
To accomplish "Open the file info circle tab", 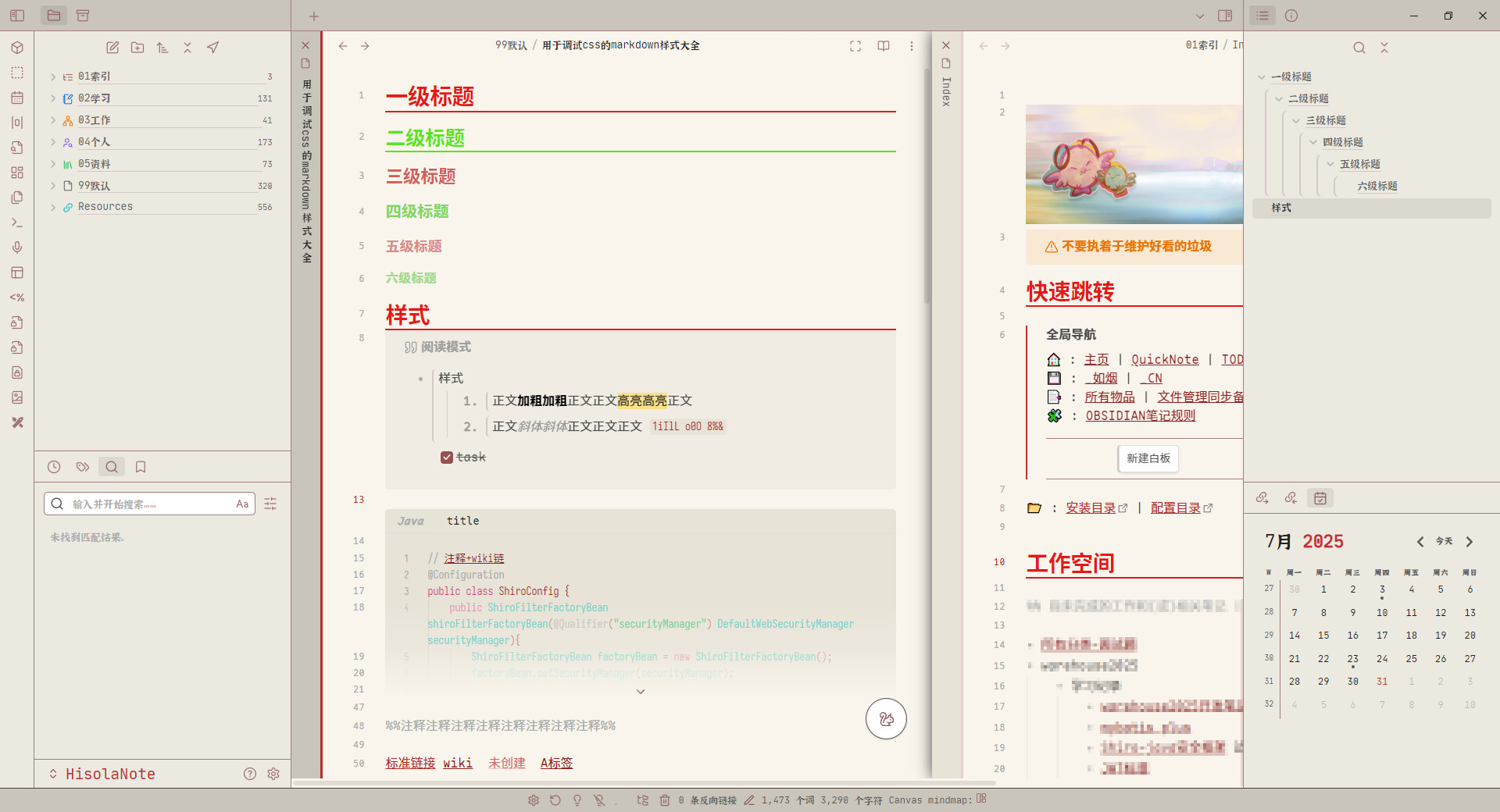I will (x=1291, y=16).
